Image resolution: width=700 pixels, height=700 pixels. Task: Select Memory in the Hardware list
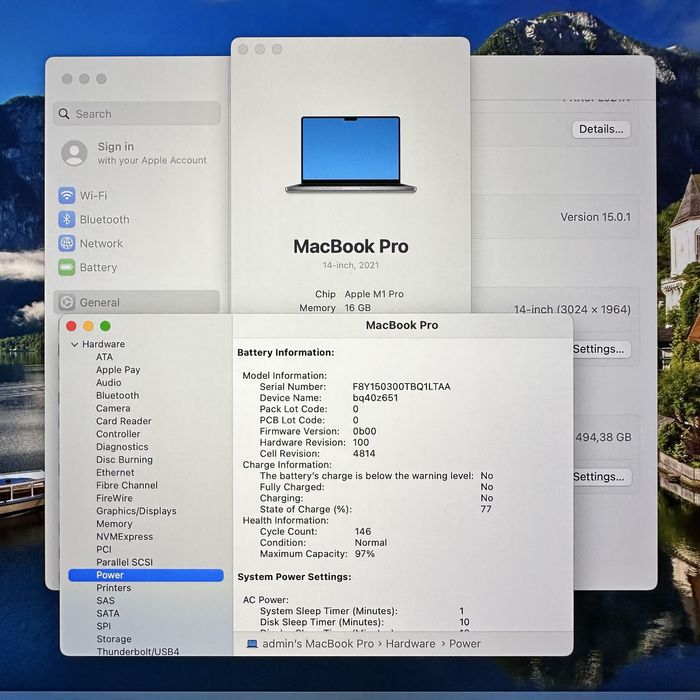(114, 524)
